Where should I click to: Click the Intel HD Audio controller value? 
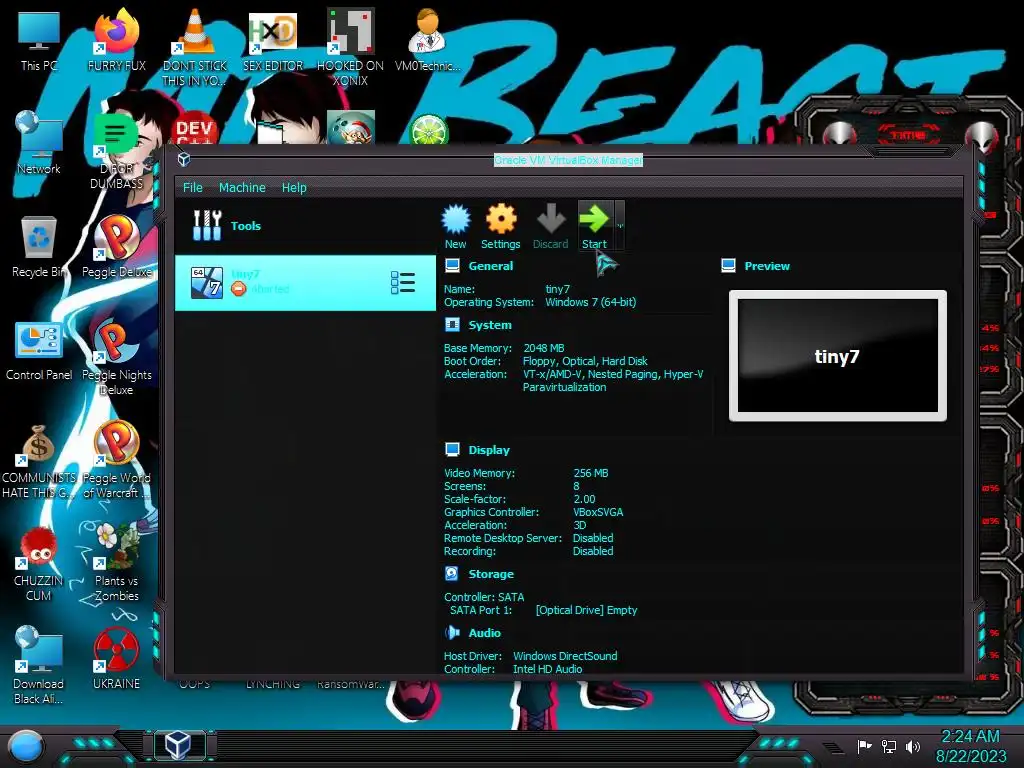pyautogui.click(x=547, y=669)
